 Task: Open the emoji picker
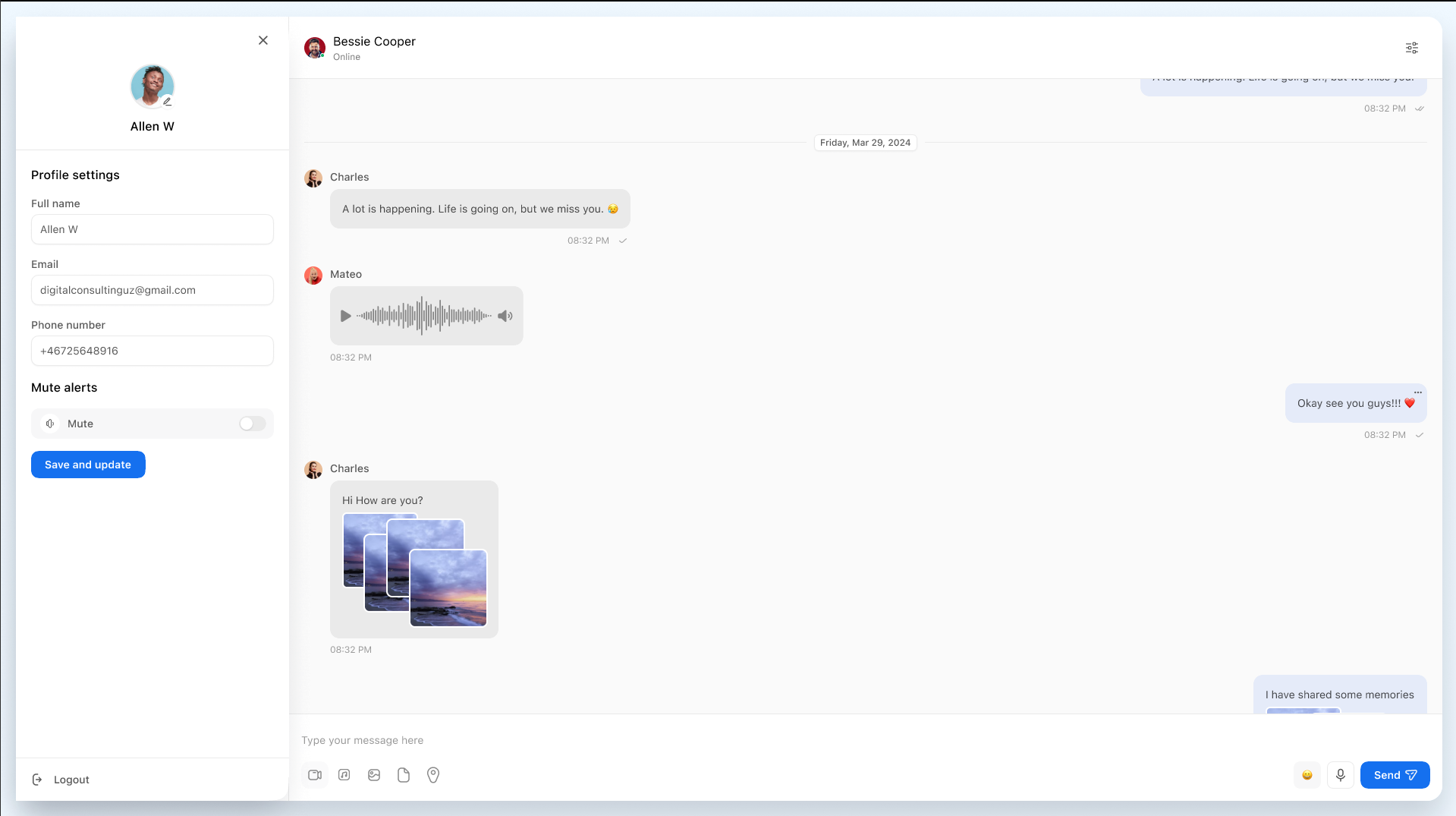(1307, 775)
